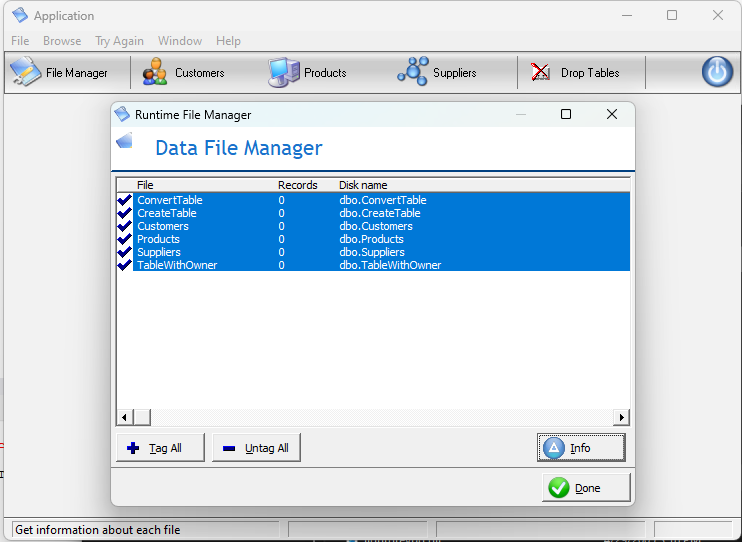The image size is (742, 542).
Task: Open the Browse menu
Action: [x=62, y=41]
